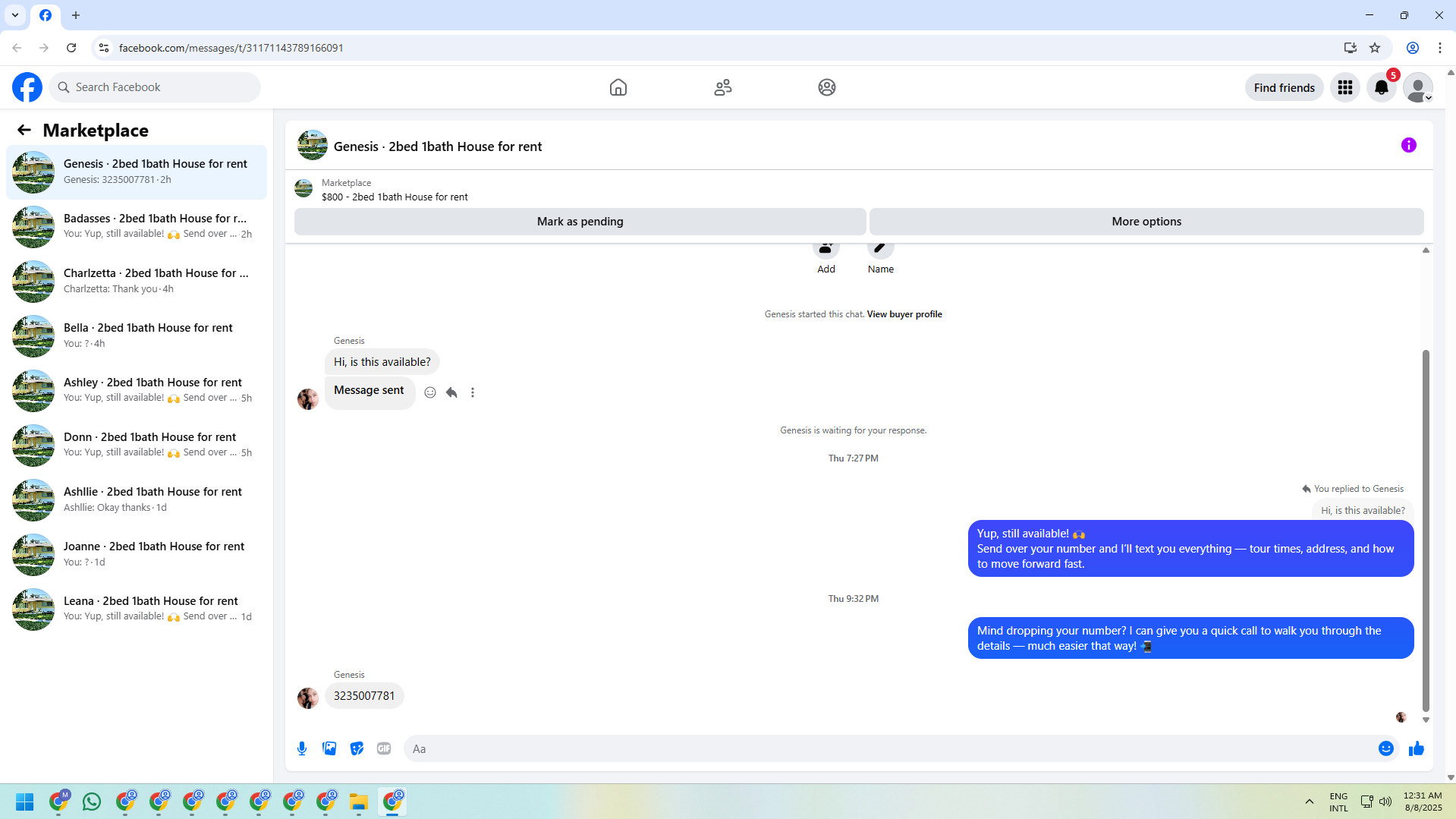Open Bella conversation in the list
This screenshot has width=1456, height=819.
point(137,336)
